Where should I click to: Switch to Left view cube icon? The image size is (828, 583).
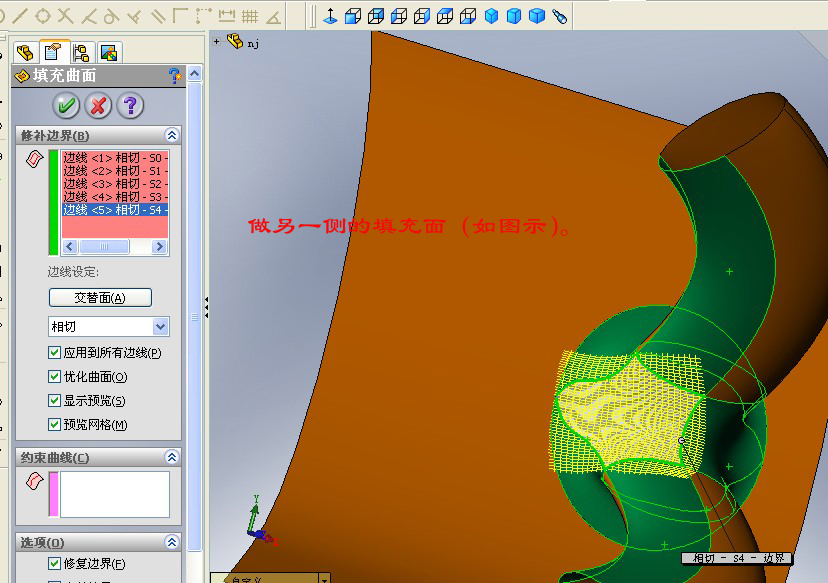coord(399,16)
